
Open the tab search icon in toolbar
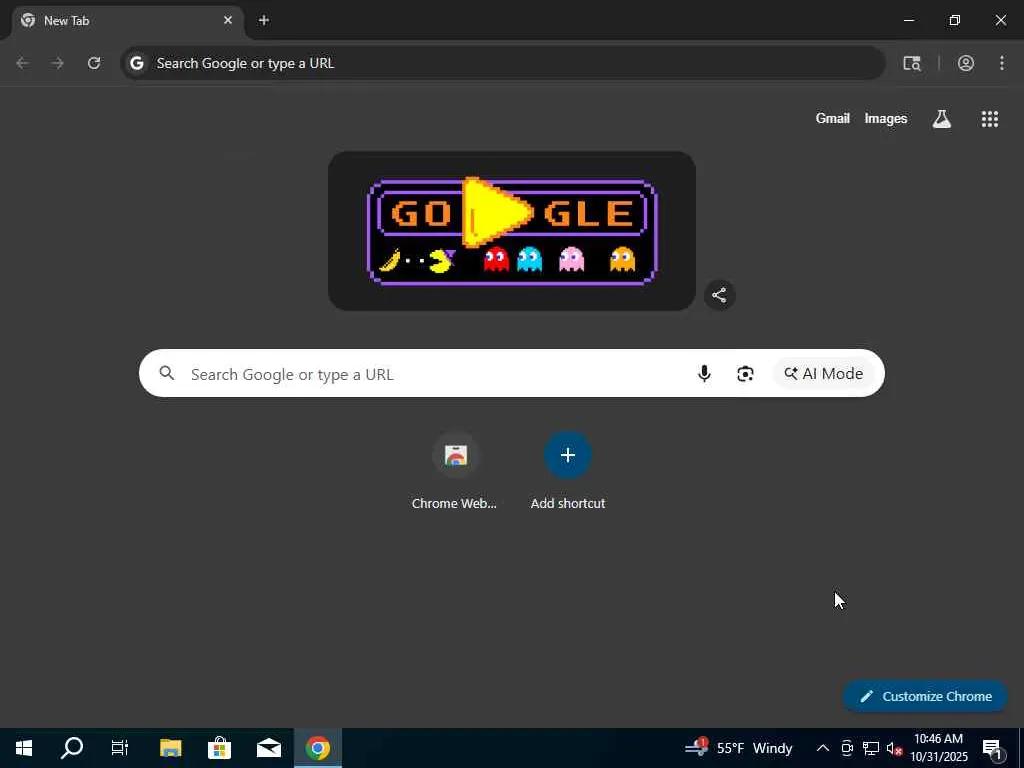coord(912,63)
